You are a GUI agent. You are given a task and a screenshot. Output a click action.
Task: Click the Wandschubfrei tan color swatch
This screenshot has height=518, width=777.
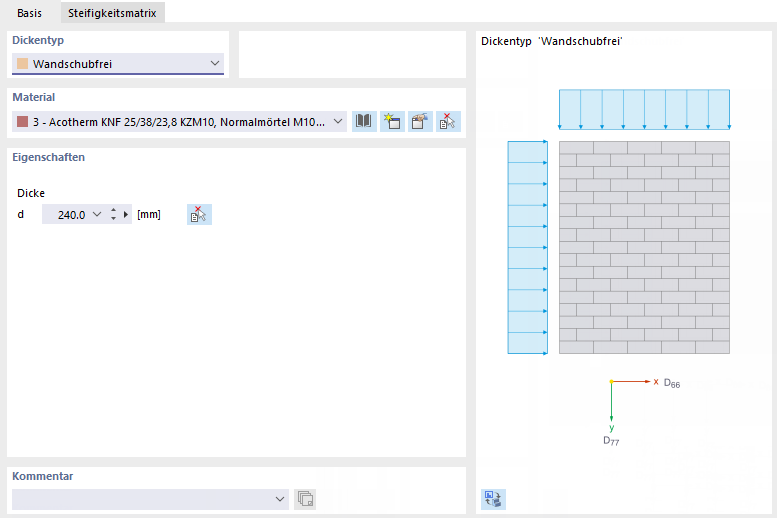pyautogui.click(x=22, y=63)
